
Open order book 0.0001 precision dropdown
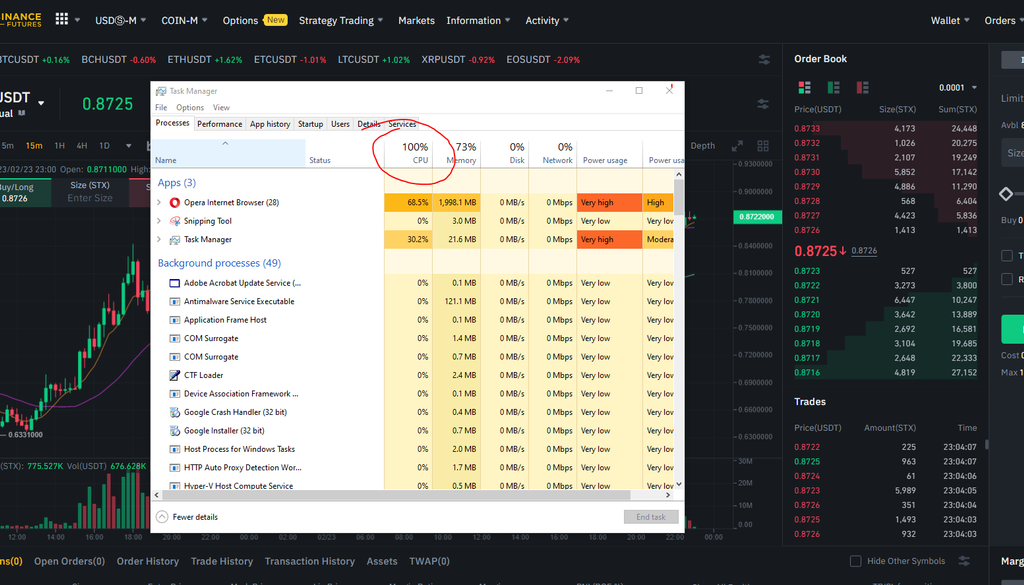tap(957, 88)
